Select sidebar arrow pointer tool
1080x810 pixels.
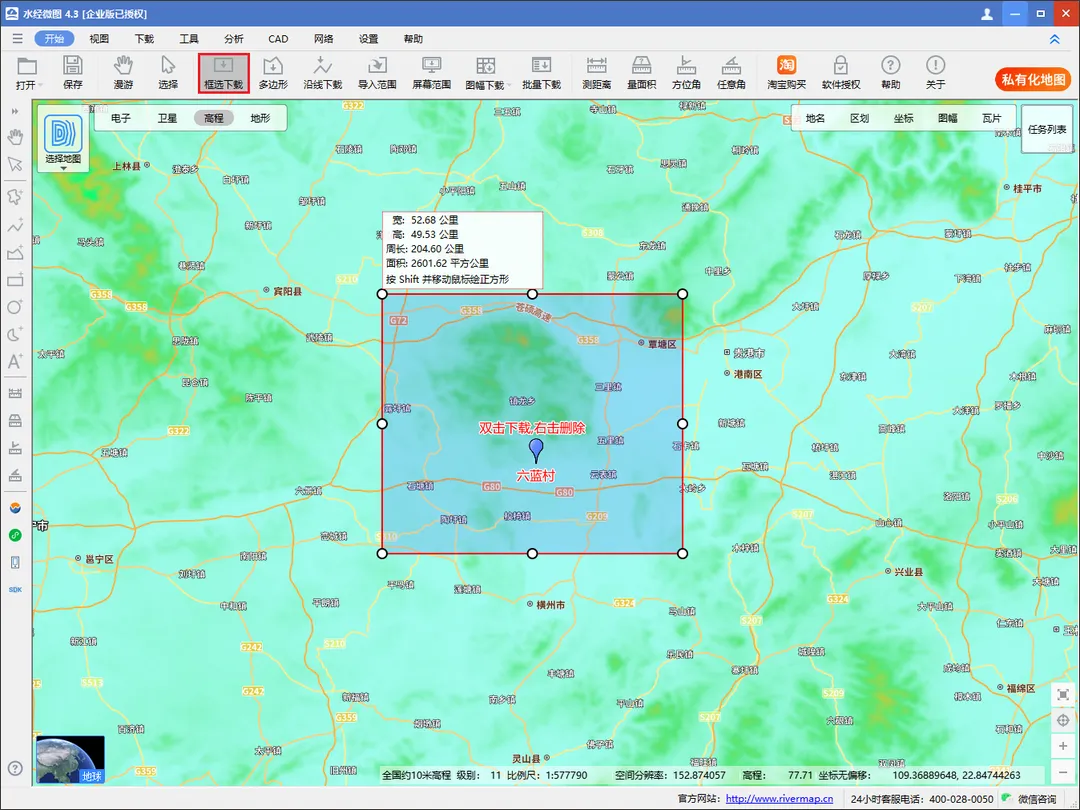click(15, 165)
